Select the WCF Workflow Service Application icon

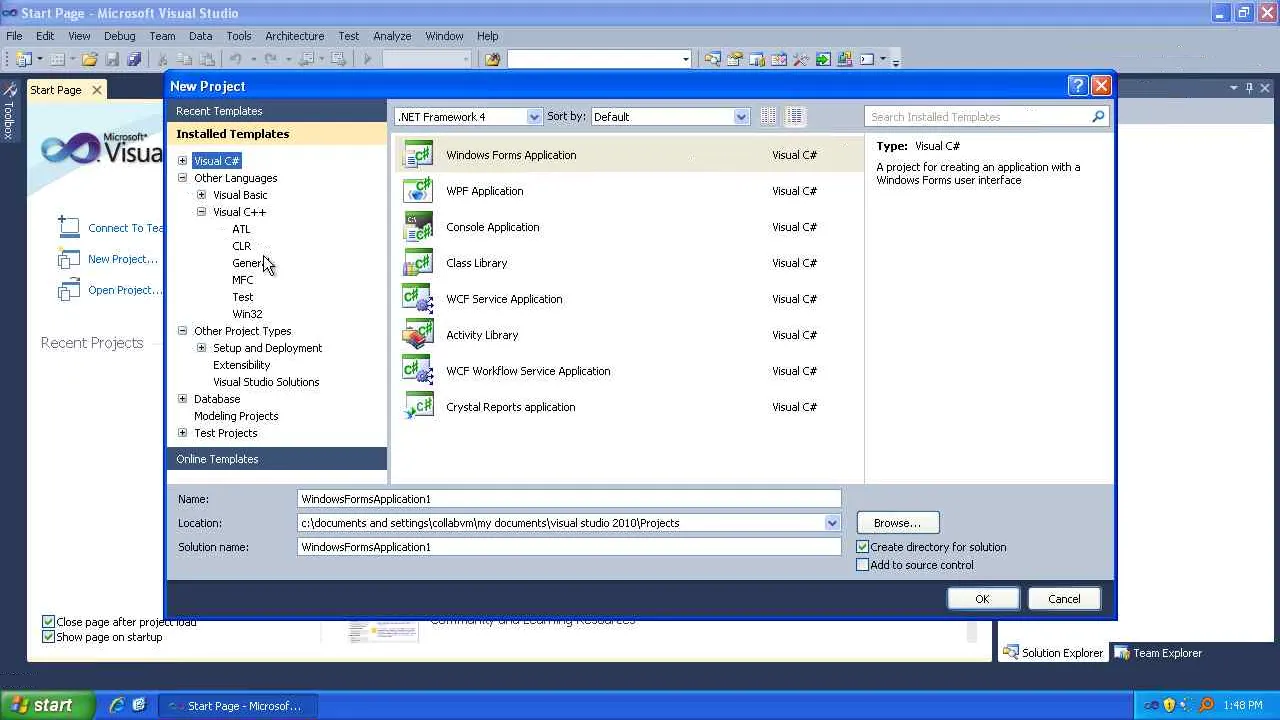tap(418, 371)
